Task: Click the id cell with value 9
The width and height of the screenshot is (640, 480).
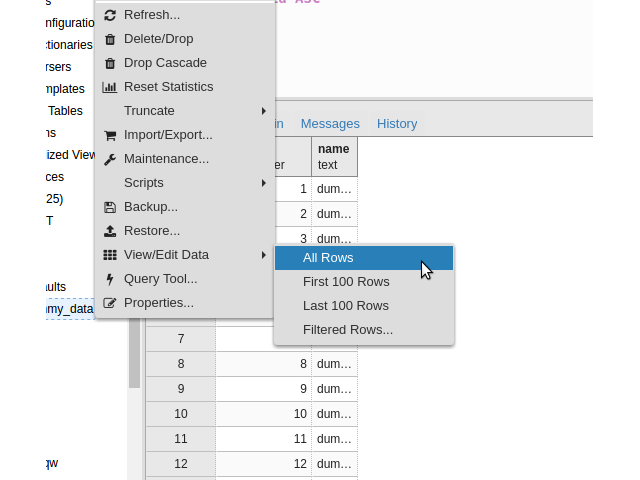Action: click(x=264, y=389)
